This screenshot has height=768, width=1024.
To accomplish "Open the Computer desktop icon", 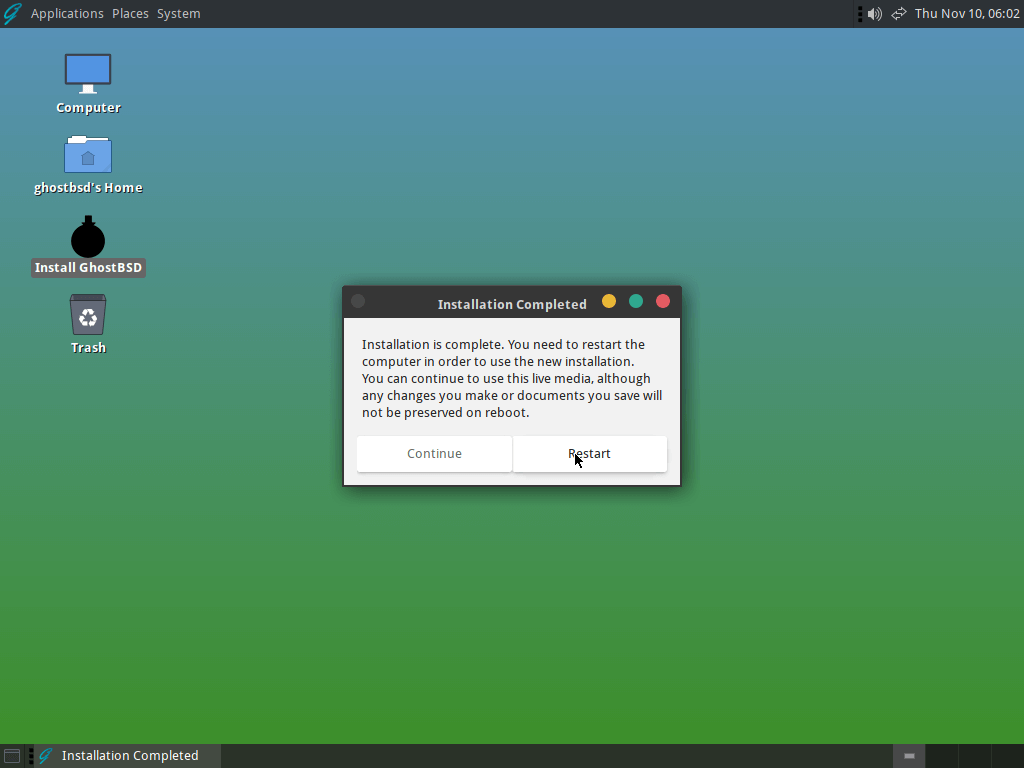I will tap(88, 84).
